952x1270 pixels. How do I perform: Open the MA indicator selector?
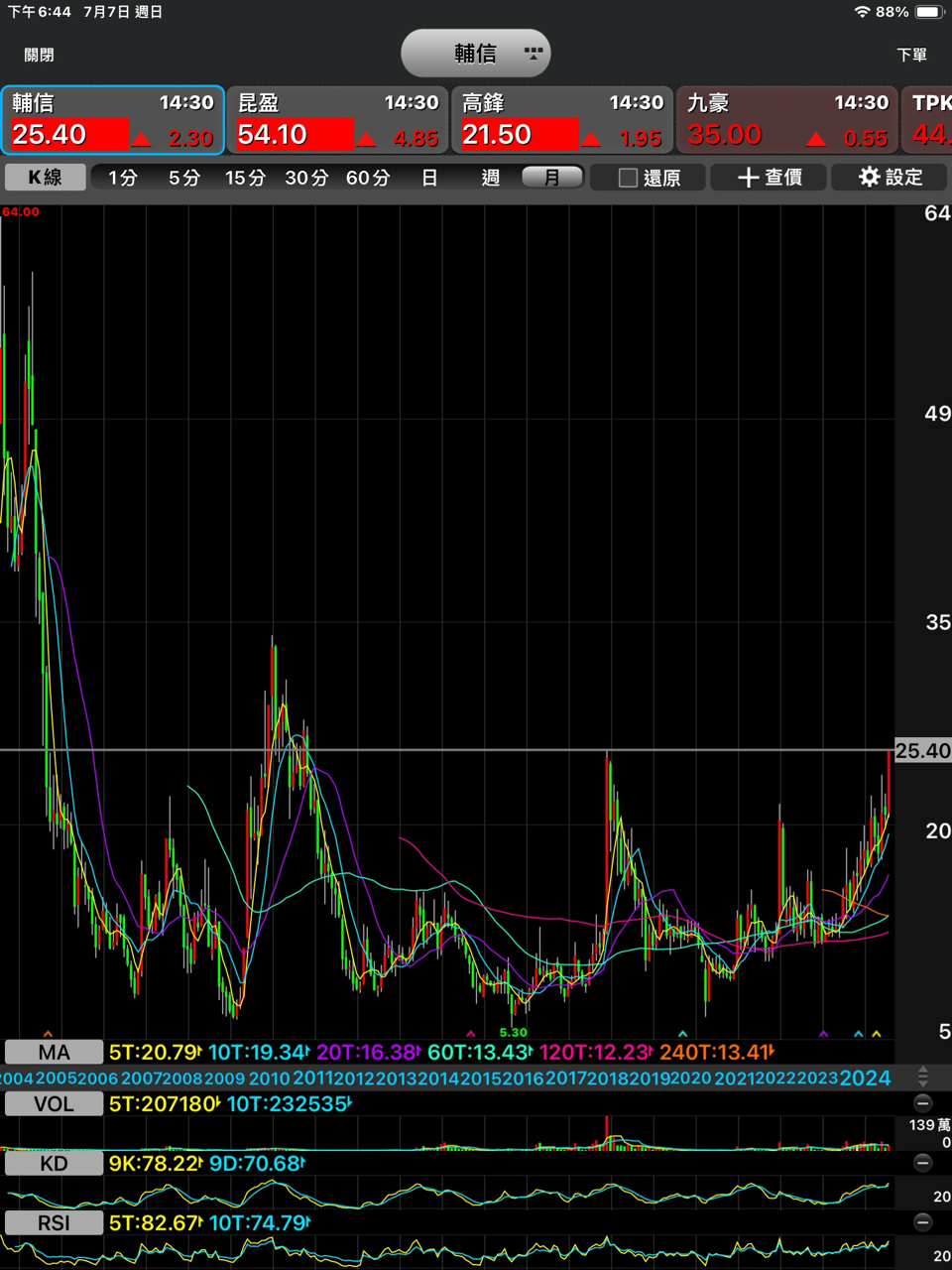[54, 1052]
